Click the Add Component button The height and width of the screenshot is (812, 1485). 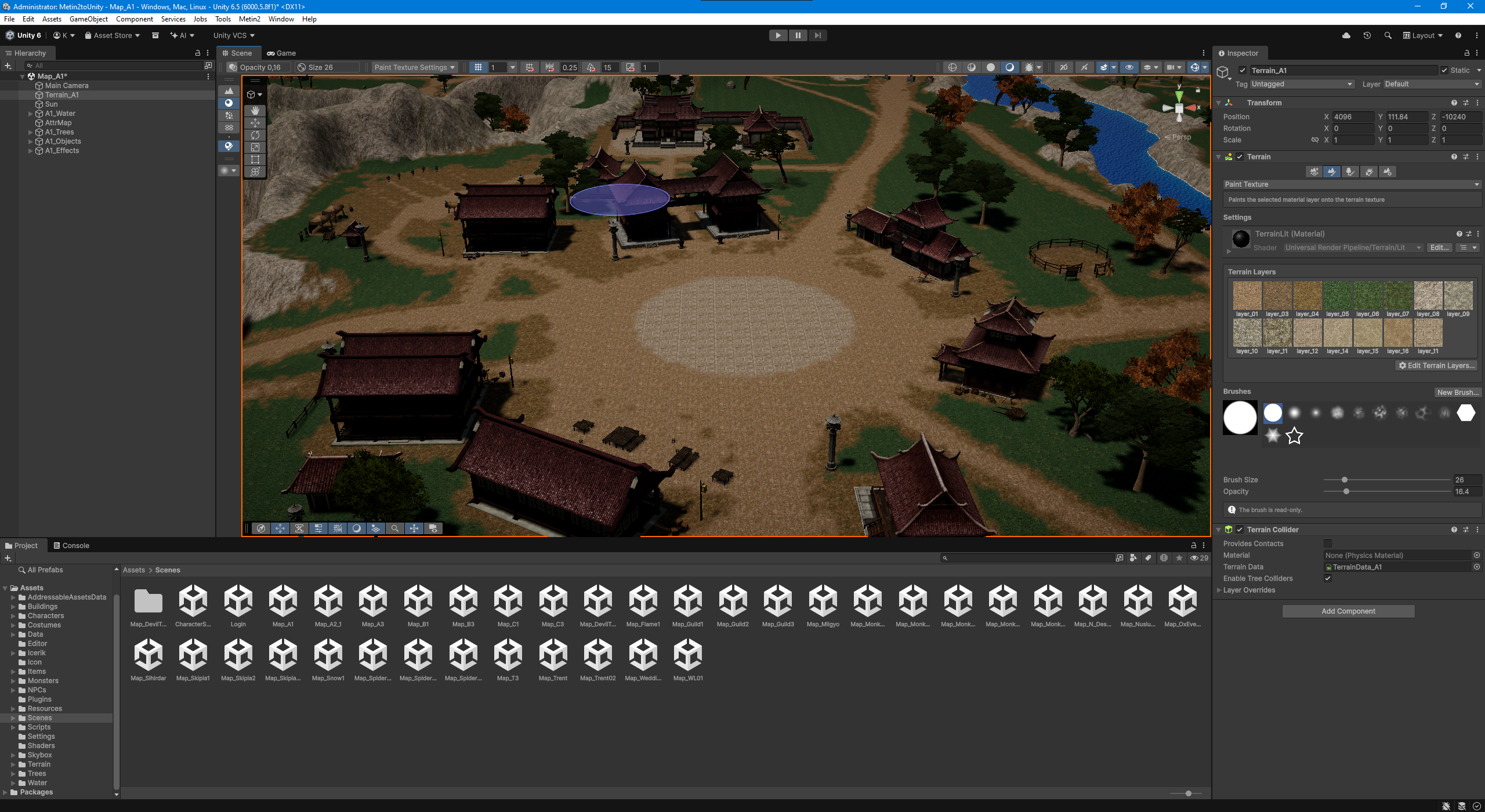point(1348,611)
